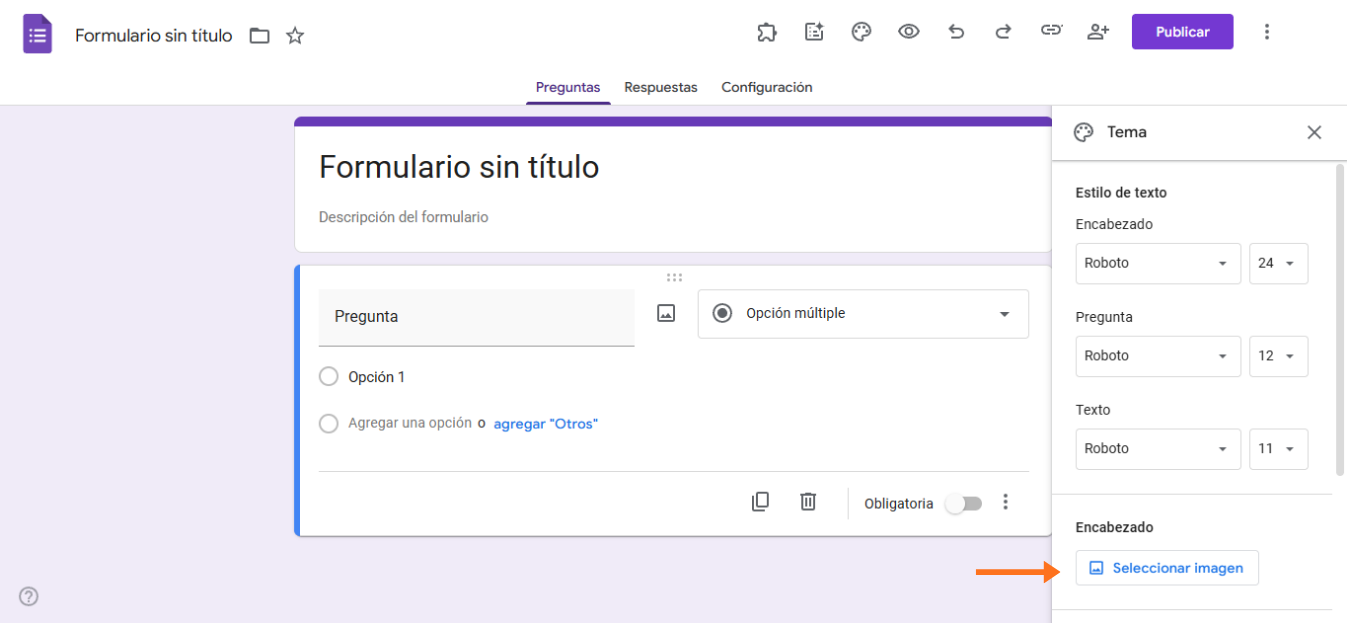Enable the Obligatoria toggle
Image resolution: width=1347 pixels, height=623 pixels.
tap(963, 503)
